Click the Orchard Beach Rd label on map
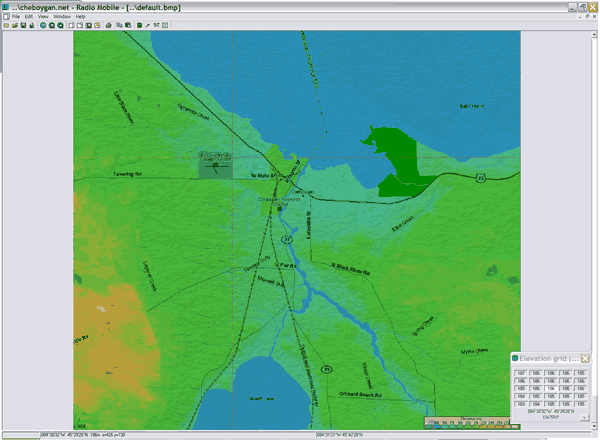600x440 pixels. pos(360,395)
